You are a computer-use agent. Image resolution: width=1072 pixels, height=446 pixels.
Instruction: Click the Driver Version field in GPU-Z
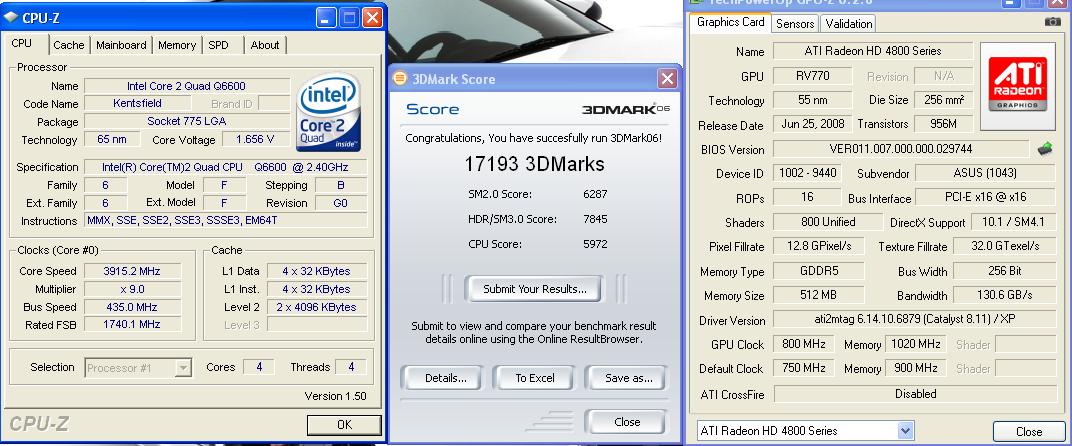pos(914,320)
